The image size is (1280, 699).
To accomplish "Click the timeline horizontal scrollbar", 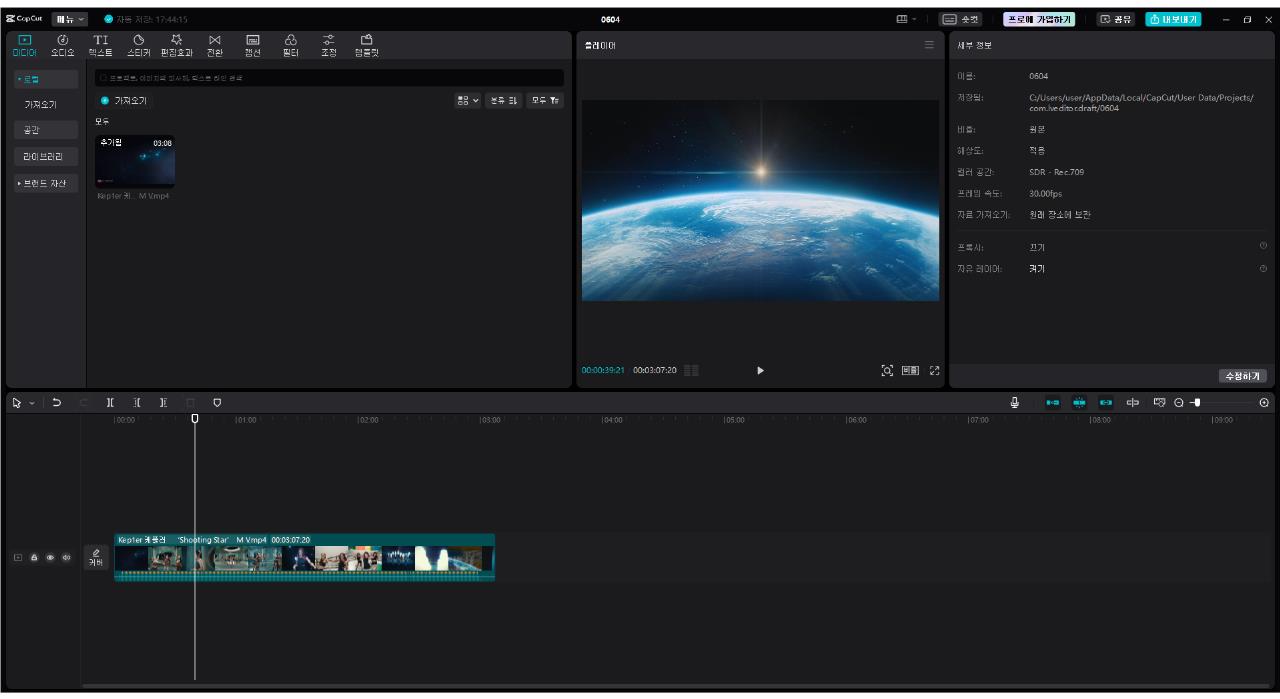I will 676,686.
